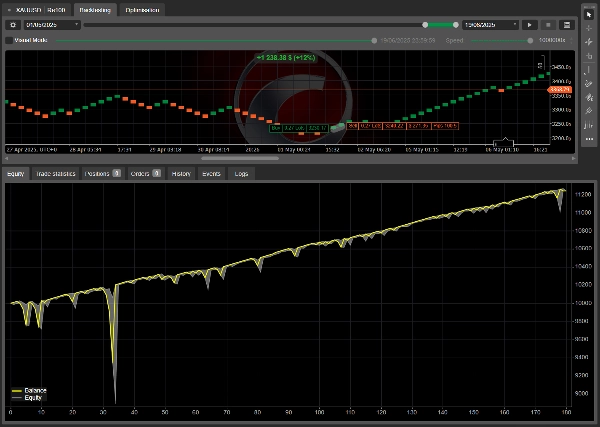
Task: Open the more tools ellipsis icon
Action: [x=589, y=138]
